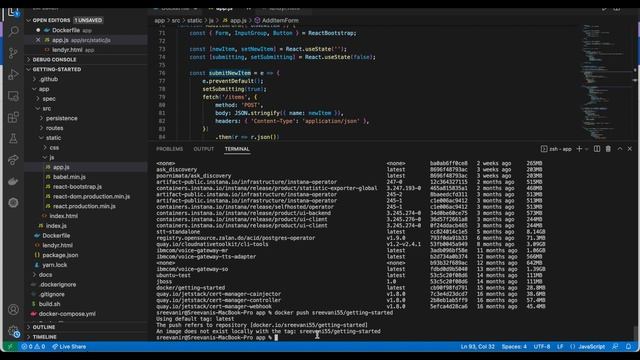Open build.sh in file tree
The image size is (640, 360).
[x=49, y=304]
